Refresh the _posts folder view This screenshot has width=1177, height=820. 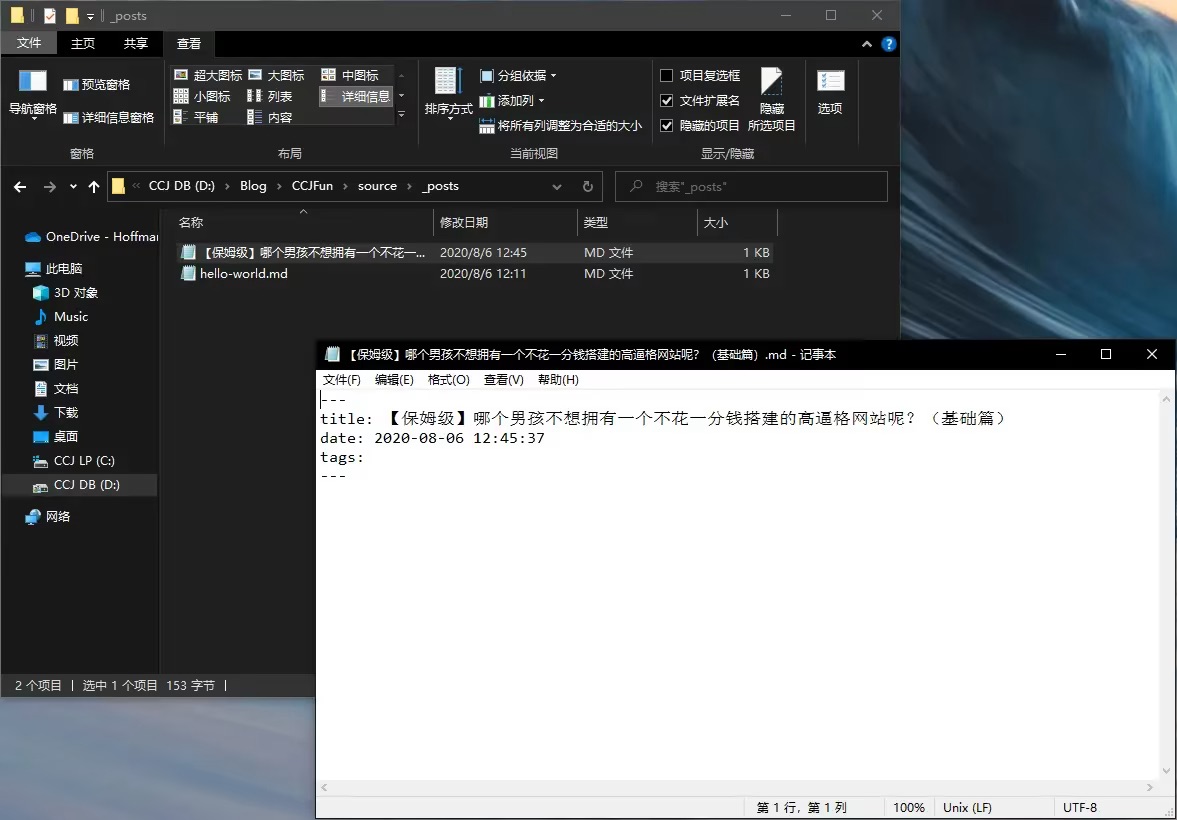point(589,186)
